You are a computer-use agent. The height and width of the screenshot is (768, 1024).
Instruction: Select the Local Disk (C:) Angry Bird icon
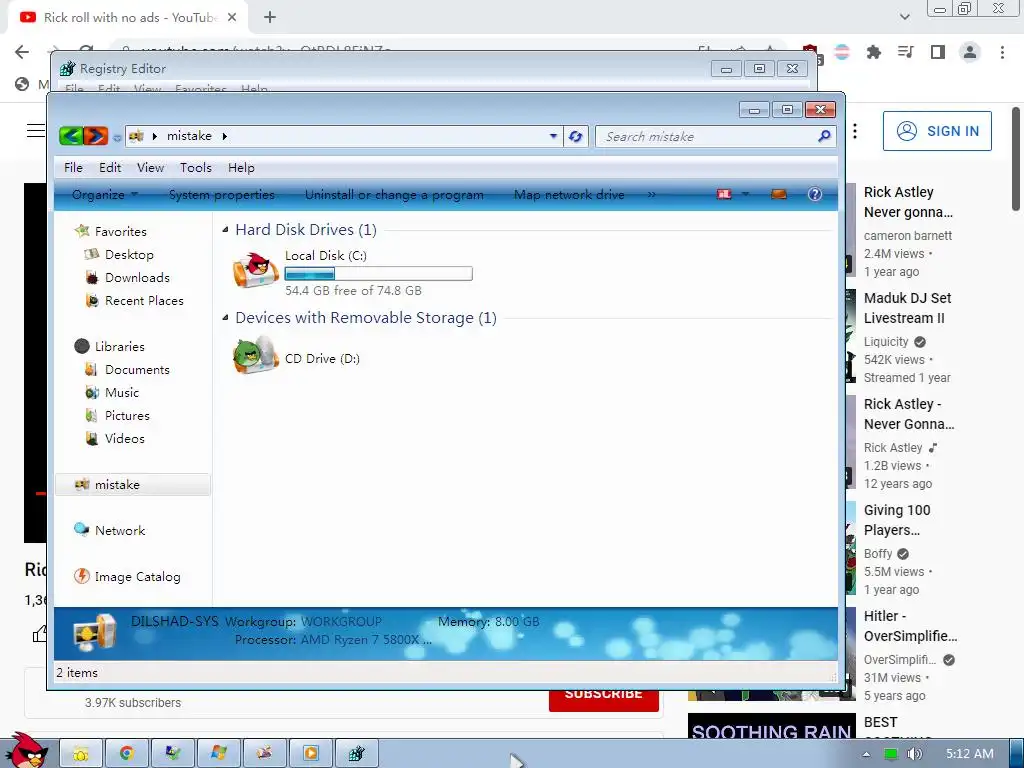[x=255, y=270]
